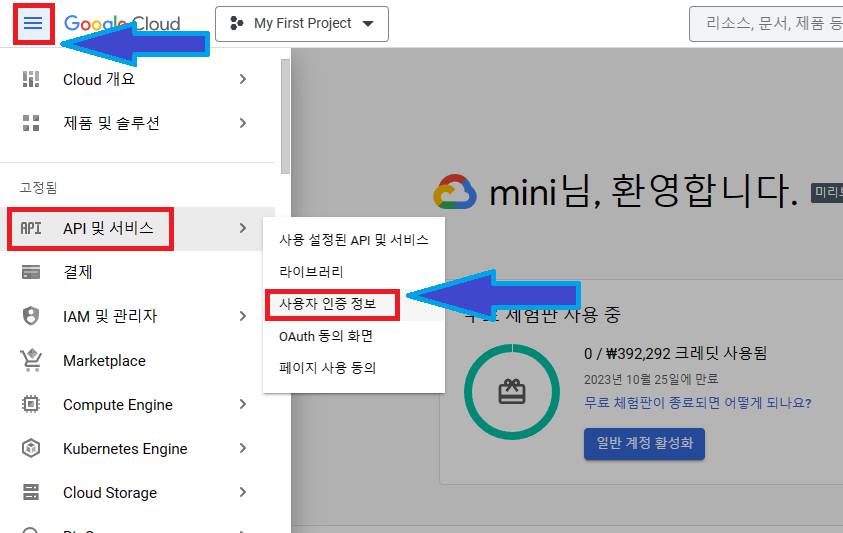Choose 라이브러리 in the API submenu
This screenshot has height=533, width=843.
[311, 272]
